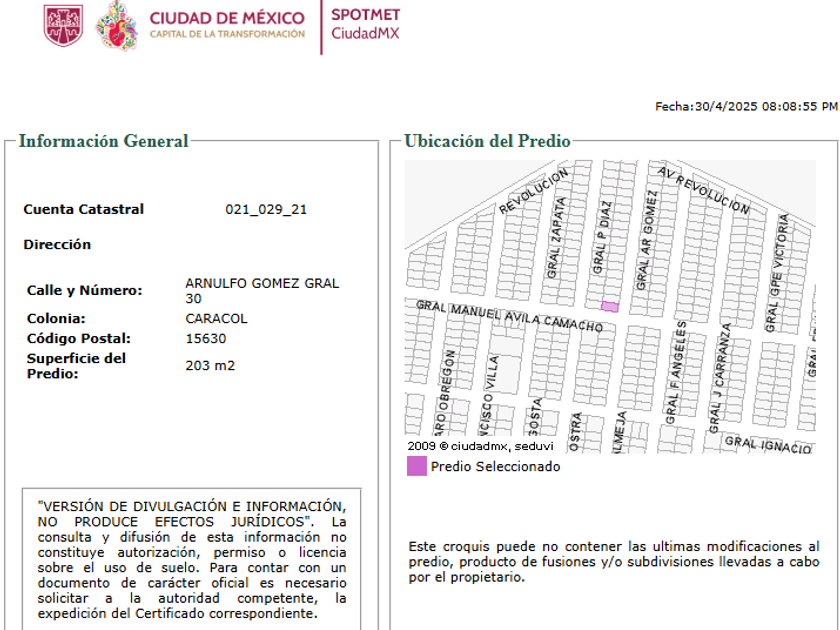This screenshot has width=840, height=630.
Task: Click the Ciudad de México coat of arms logo
Action: pos(63,26)
